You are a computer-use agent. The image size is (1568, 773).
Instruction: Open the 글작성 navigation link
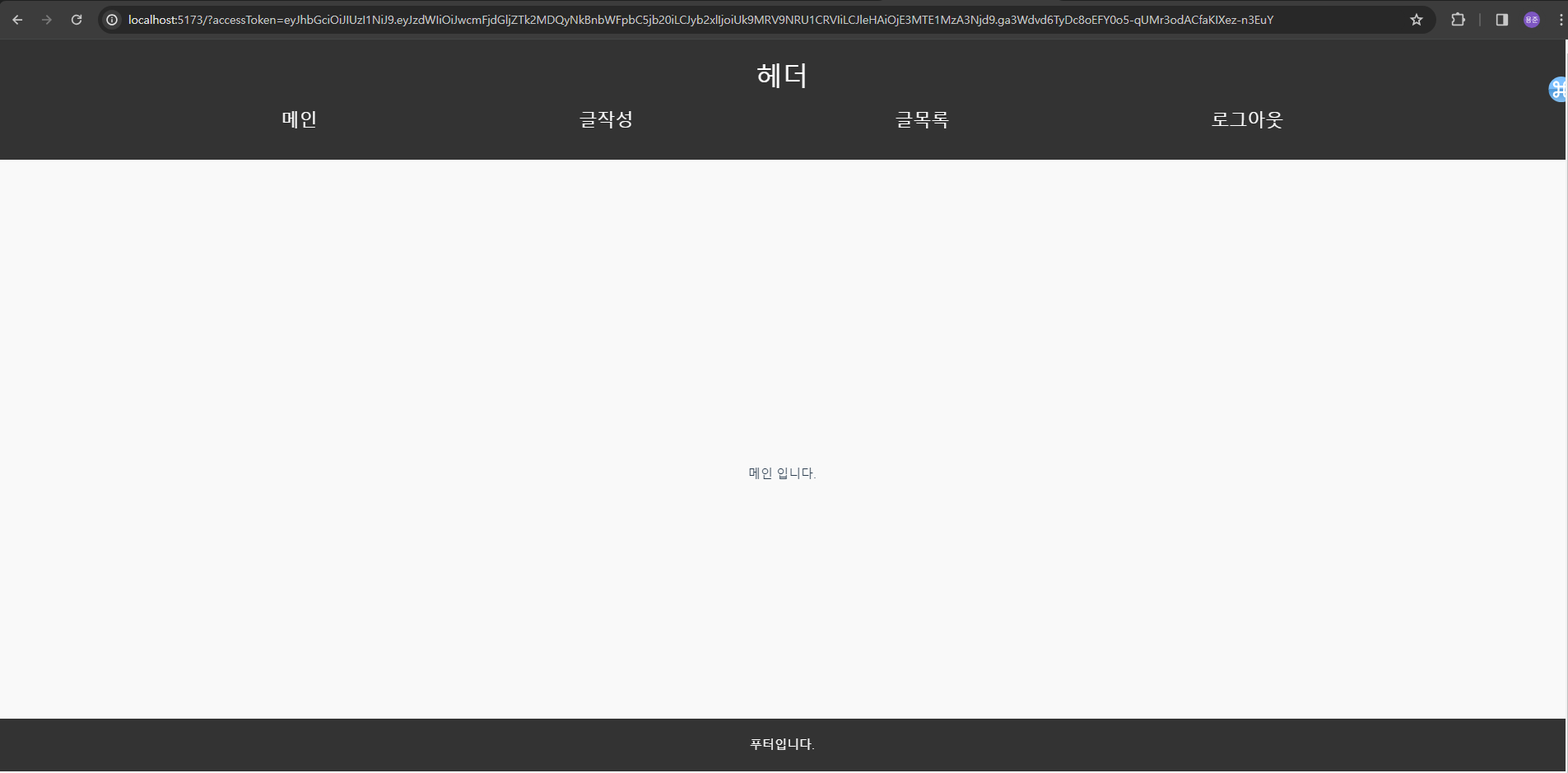pos(607,119)
